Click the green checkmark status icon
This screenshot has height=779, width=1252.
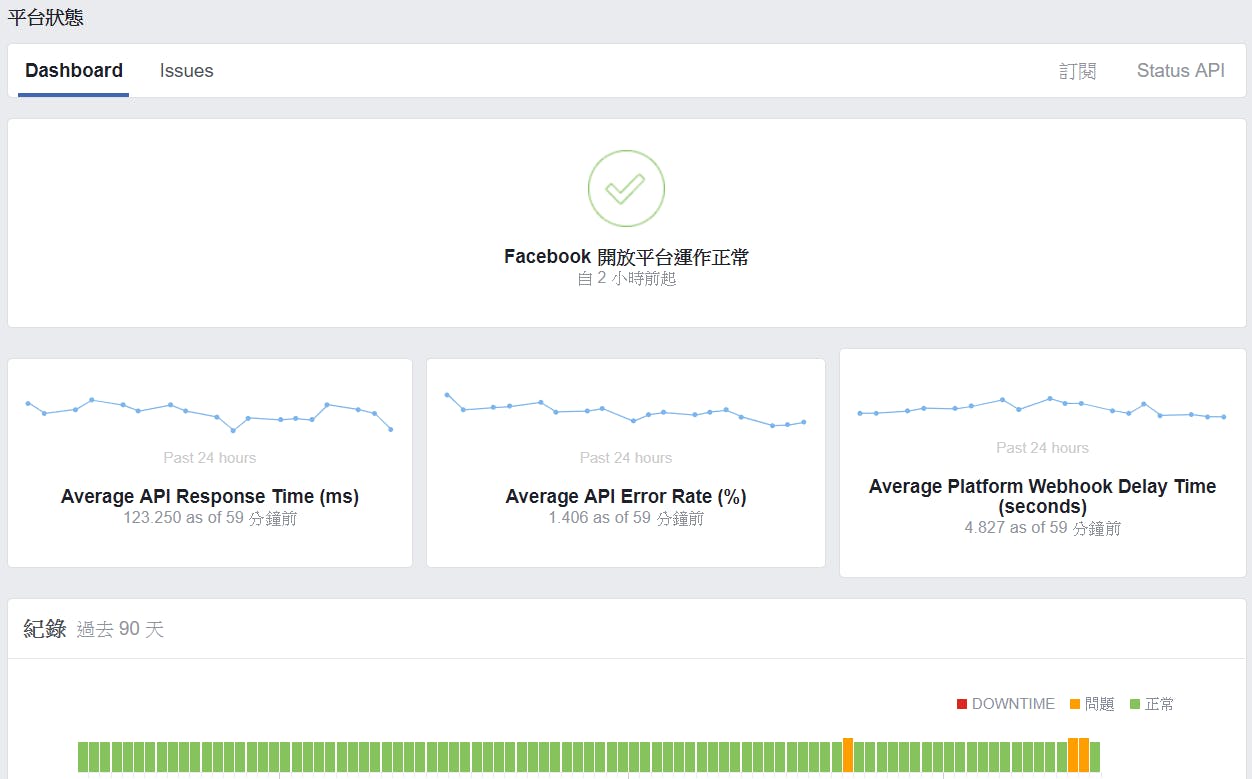pos(626,188)
